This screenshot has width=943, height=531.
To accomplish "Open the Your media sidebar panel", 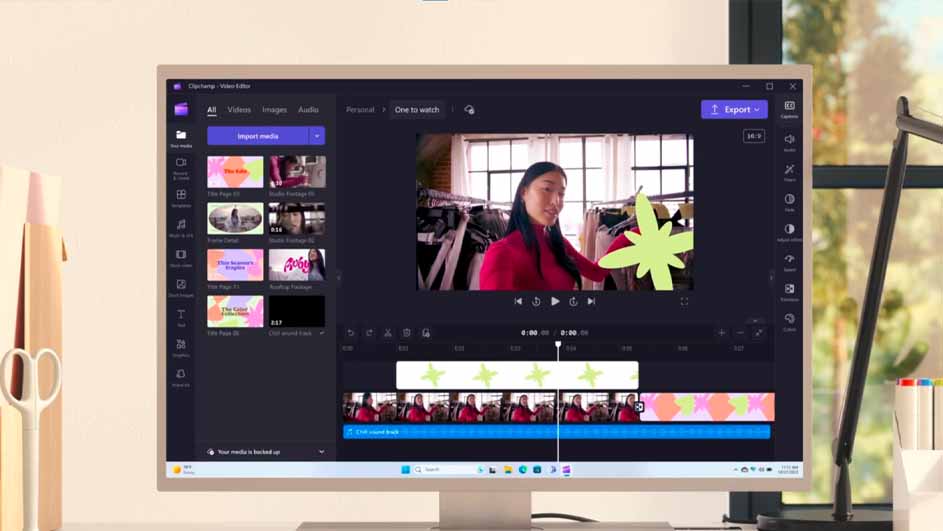I will pyautogui.click(x=181, y=138).
